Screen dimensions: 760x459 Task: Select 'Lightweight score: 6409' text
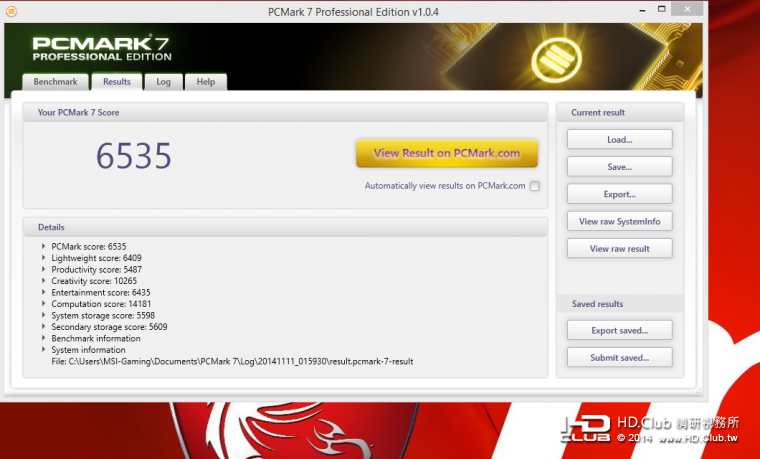96,258
